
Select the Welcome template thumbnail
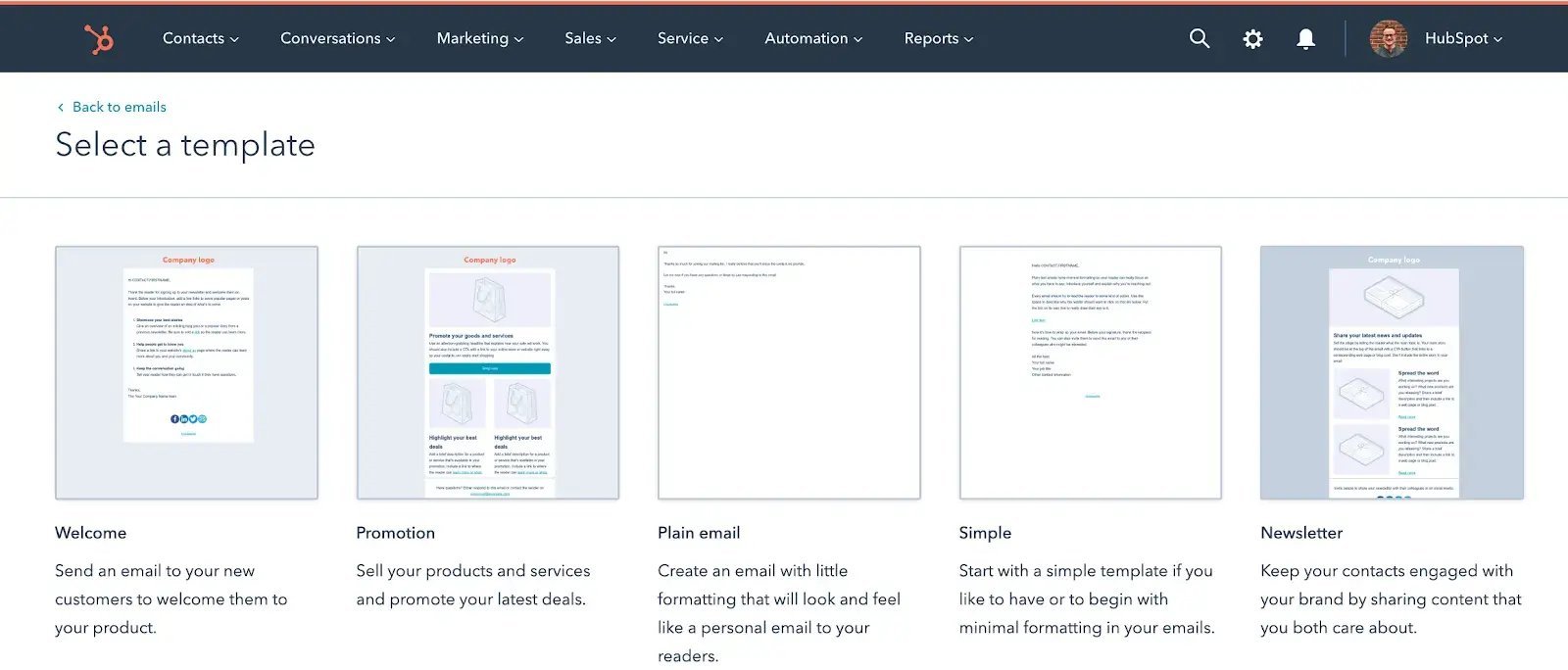point(186,372)
